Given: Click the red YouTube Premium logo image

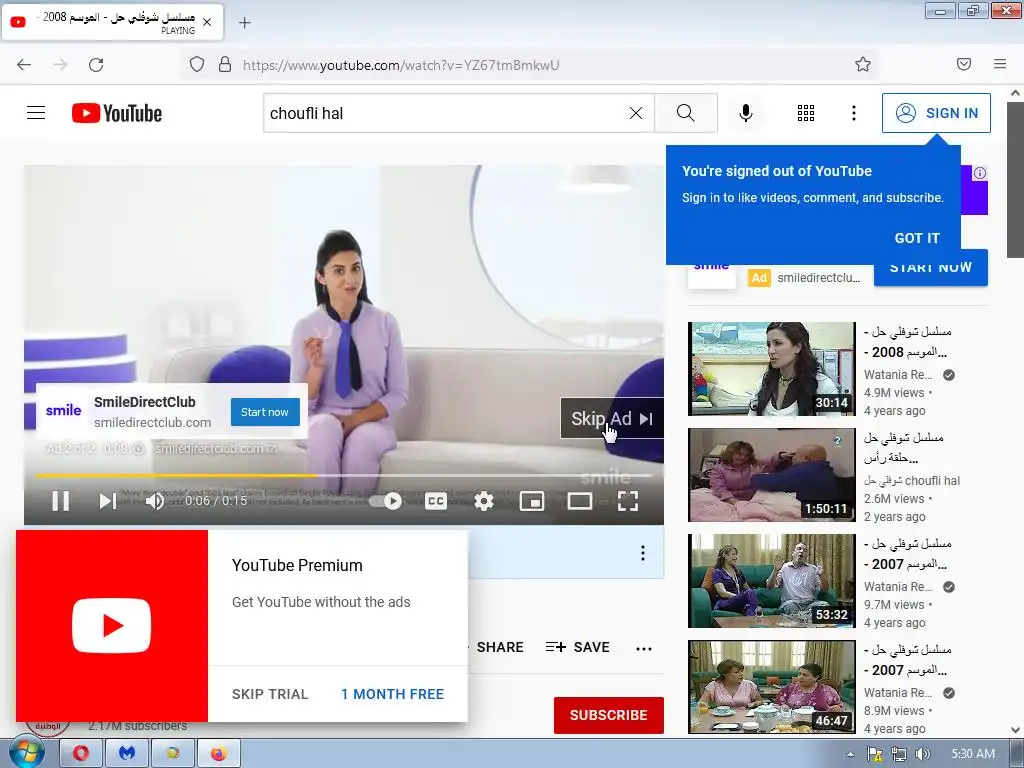Looking at the screenshot, I should point(112,626).
